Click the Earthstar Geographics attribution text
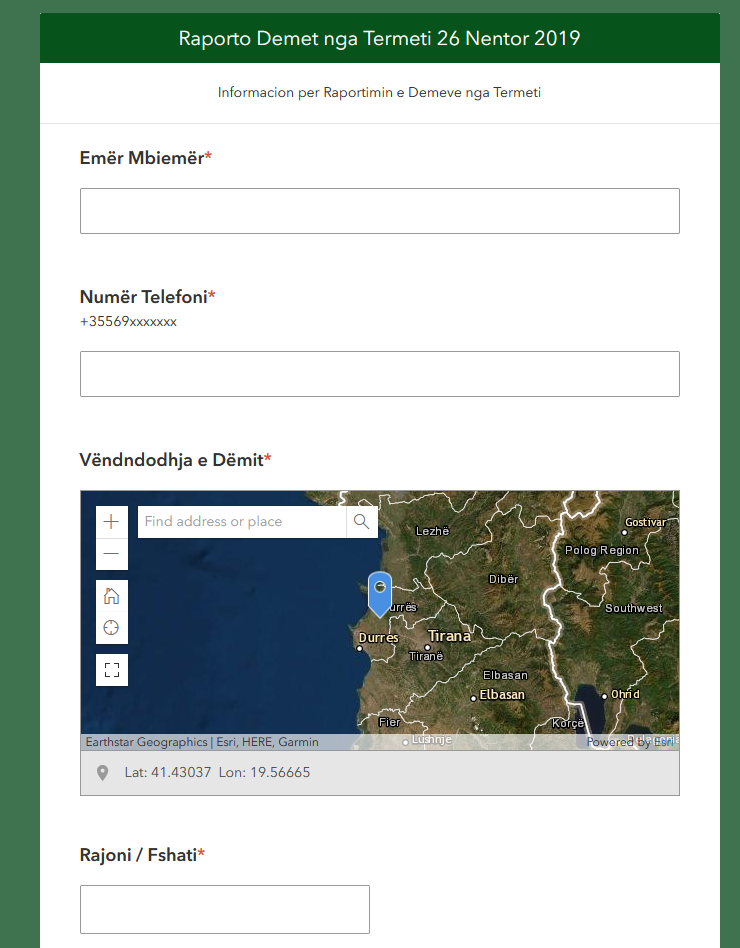This screenshot has width=740, height=948. pos(202,742)
